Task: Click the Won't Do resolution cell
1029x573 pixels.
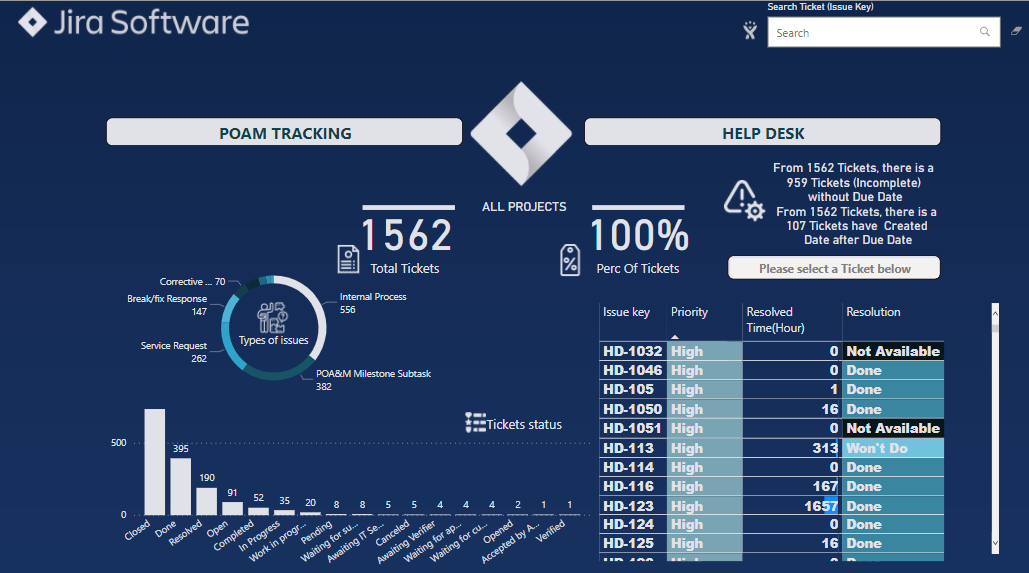Action: click(893, 448)
